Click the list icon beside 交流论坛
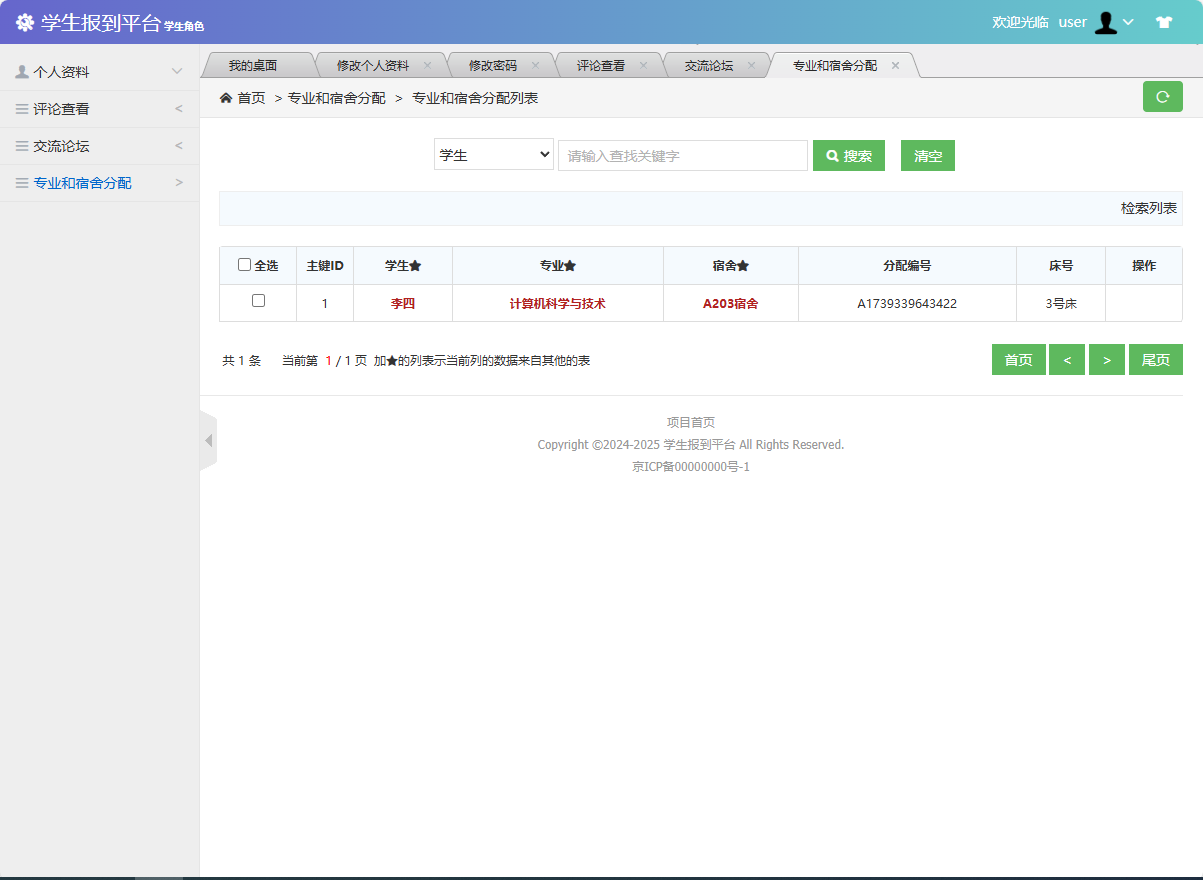The image size is (1203, 880). pos(21,145)
